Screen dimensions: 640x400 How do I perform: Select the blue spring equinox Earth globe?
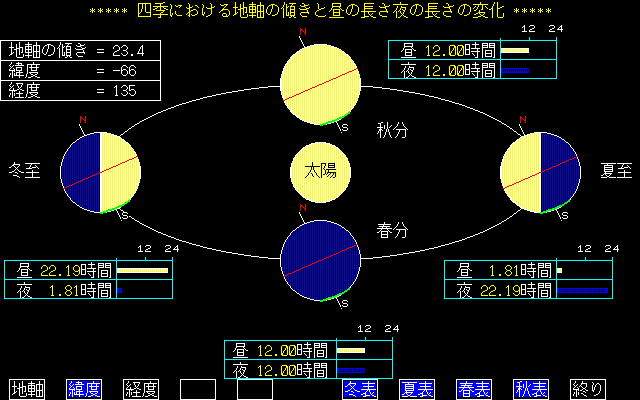(320, 259)
